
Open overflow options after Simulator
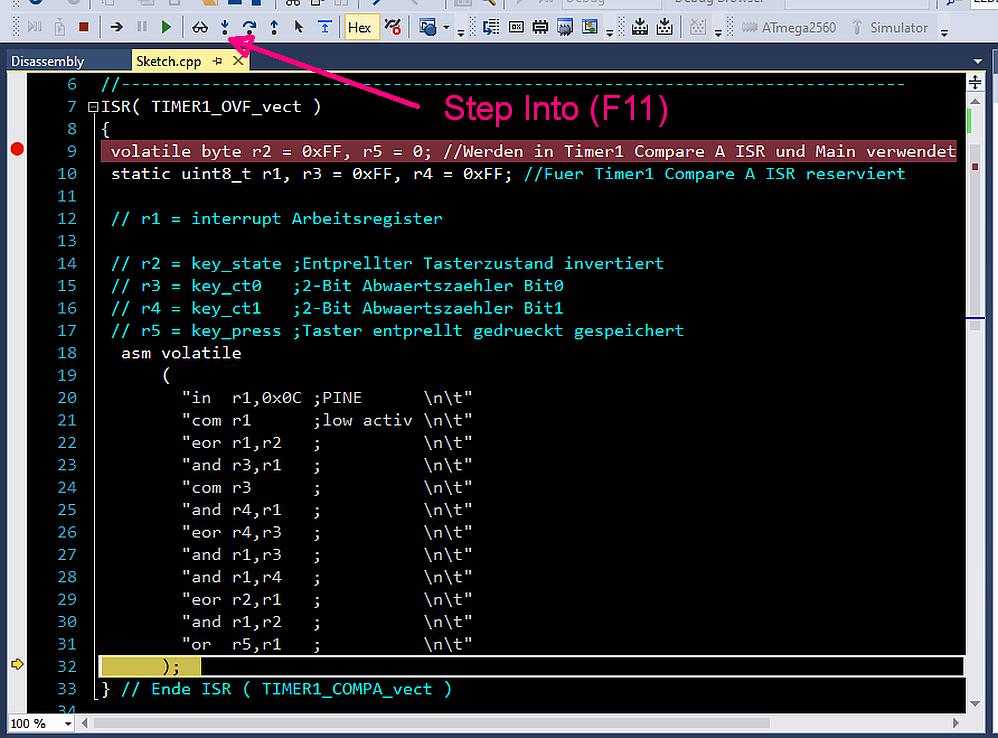pos(945,32)
